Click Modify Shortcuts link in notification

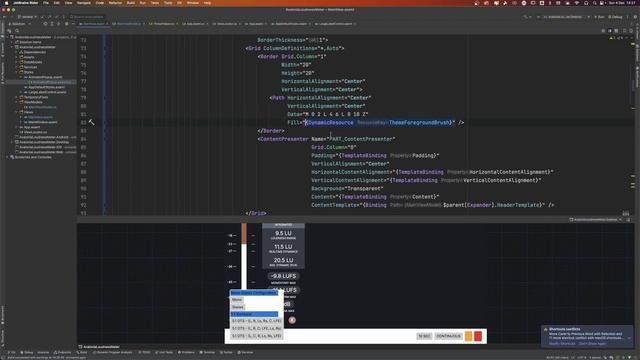coord(562,344)
